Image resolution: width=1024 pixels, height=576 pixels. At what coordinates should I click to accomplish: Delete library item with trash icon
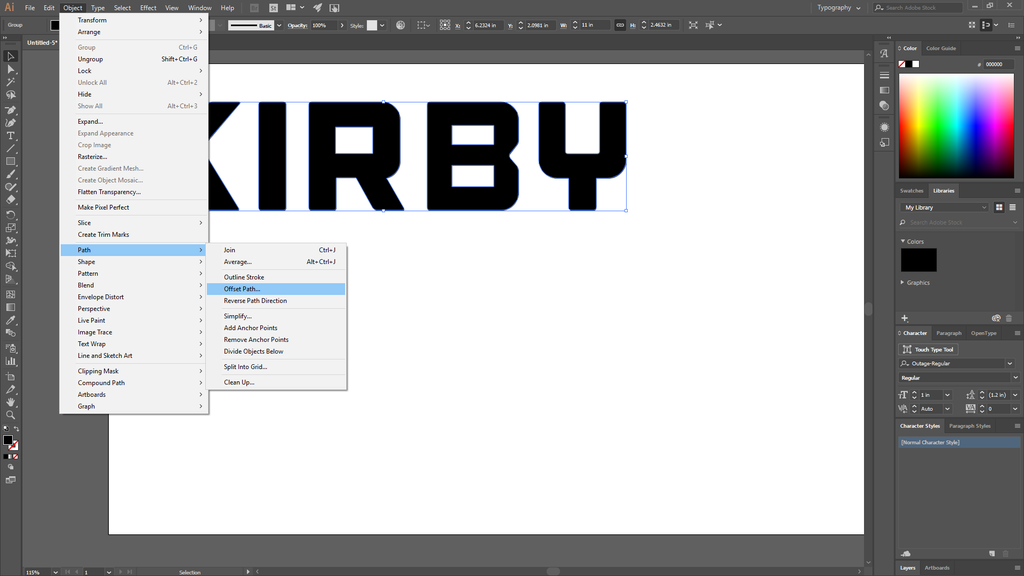click(x=1009, y=318)
